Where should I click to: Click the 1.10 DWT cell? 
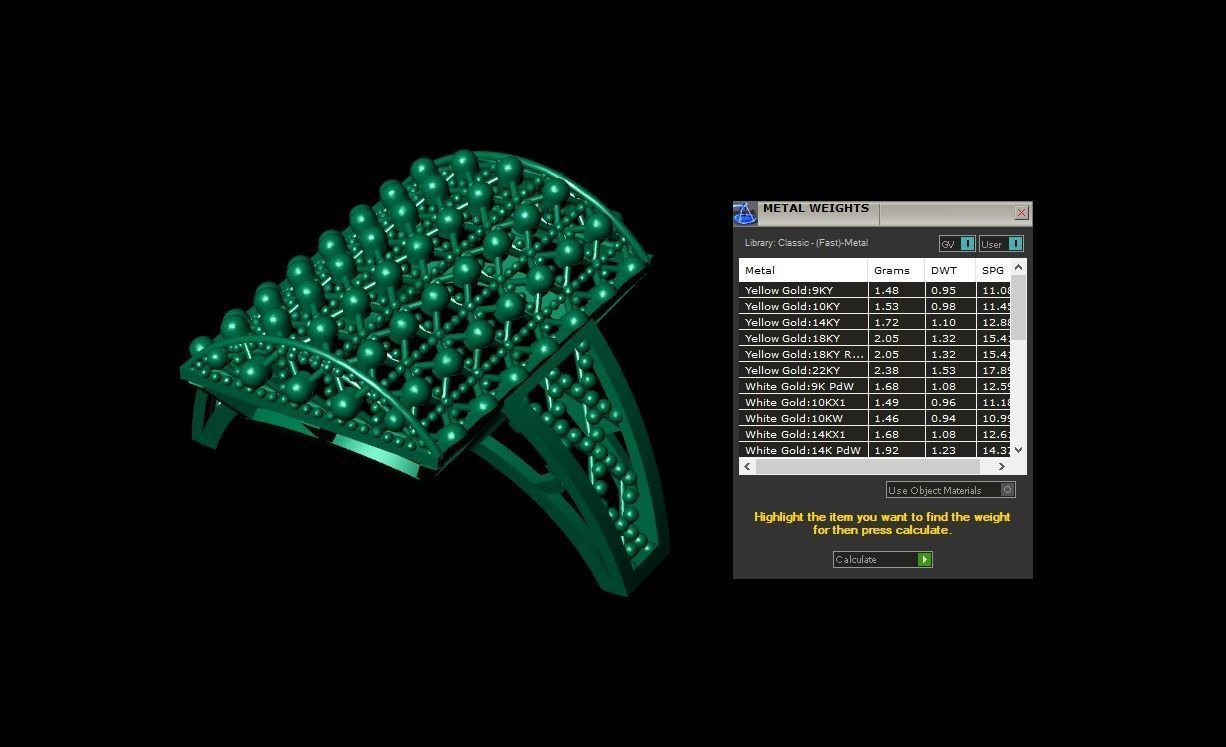(x=950, y=322)
